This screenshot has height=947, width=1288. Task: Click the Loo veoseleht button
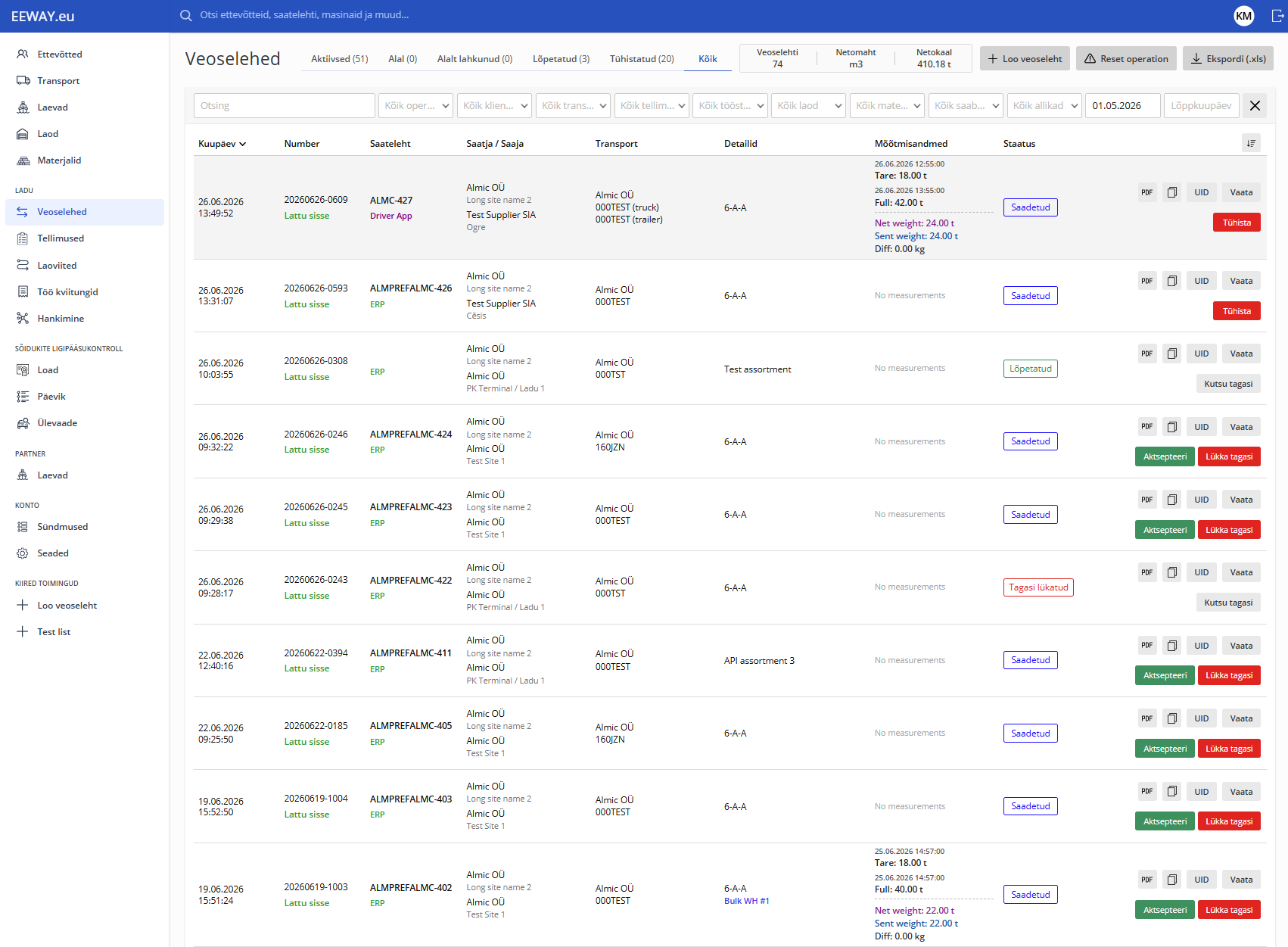(1025, 59)
